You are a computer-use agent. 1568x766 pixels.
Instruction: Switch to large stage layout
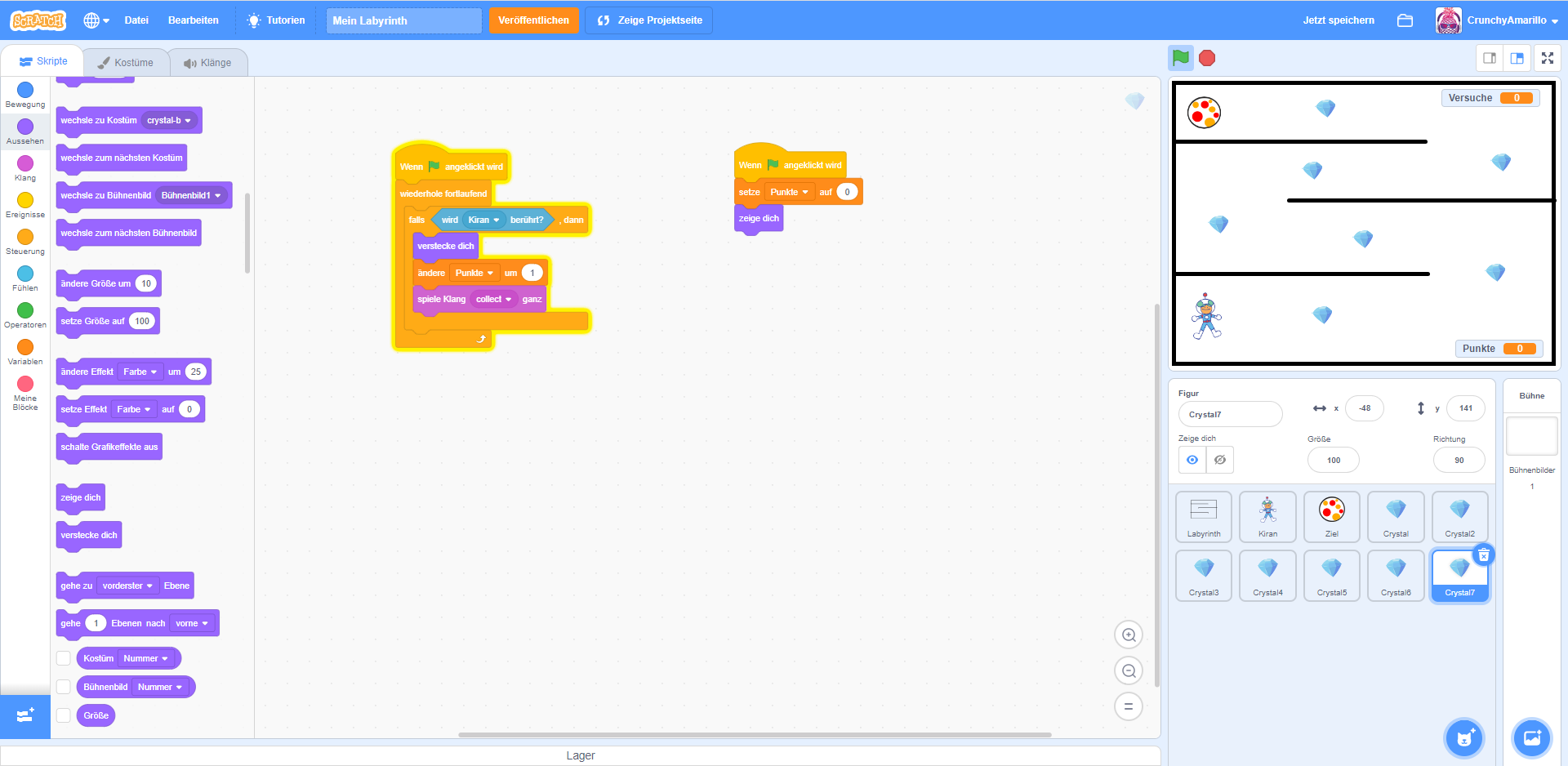click(1517, 58)
